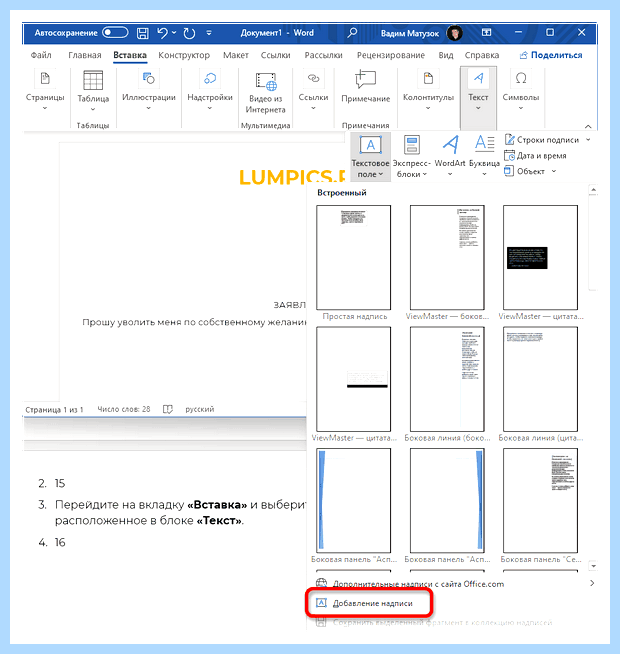Click the Redo circular arrow icon

coord(189,33)
